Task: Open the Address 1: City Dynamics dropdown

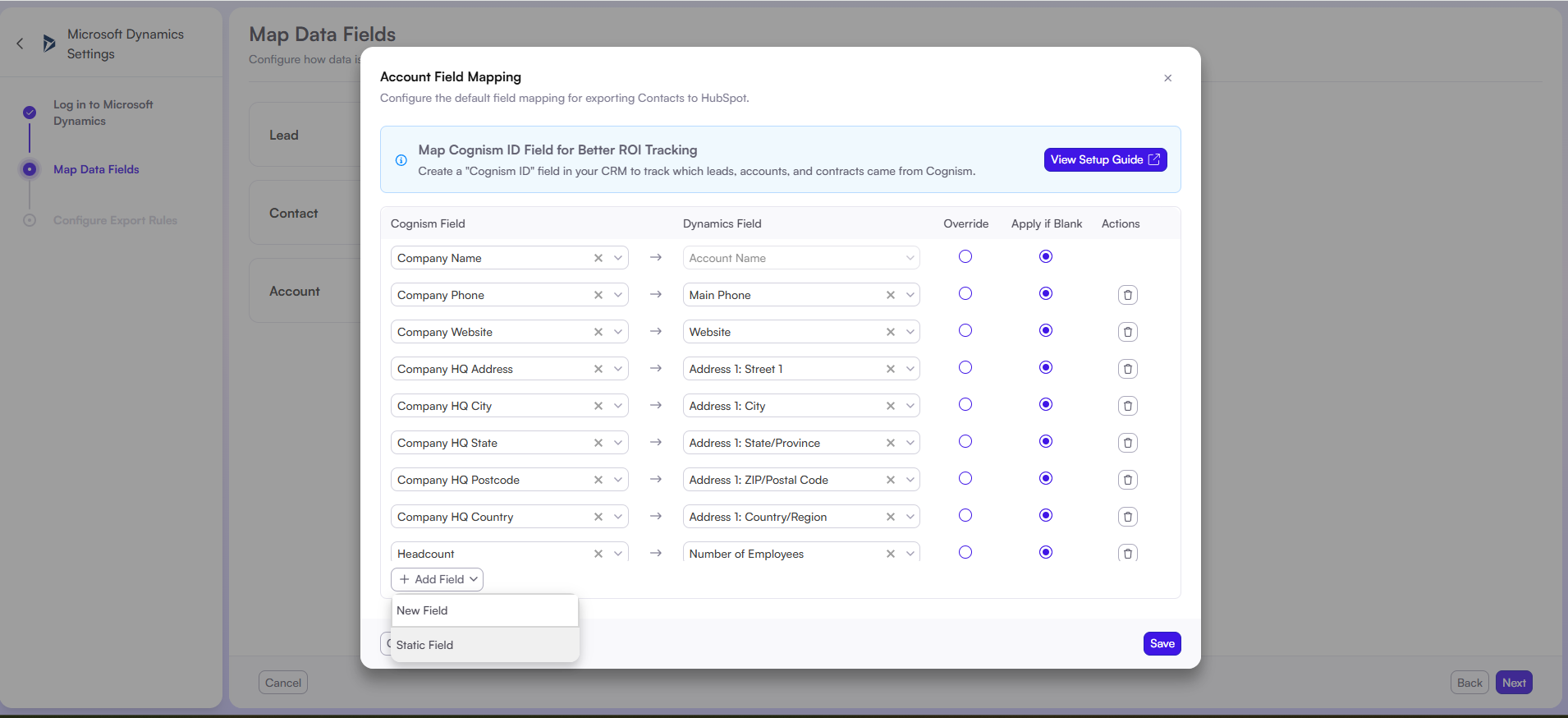Action: point(910,406)
